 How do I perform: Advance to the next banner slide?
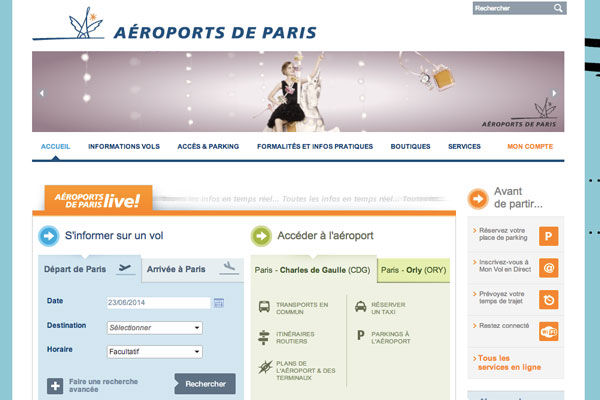pos(554,93)
